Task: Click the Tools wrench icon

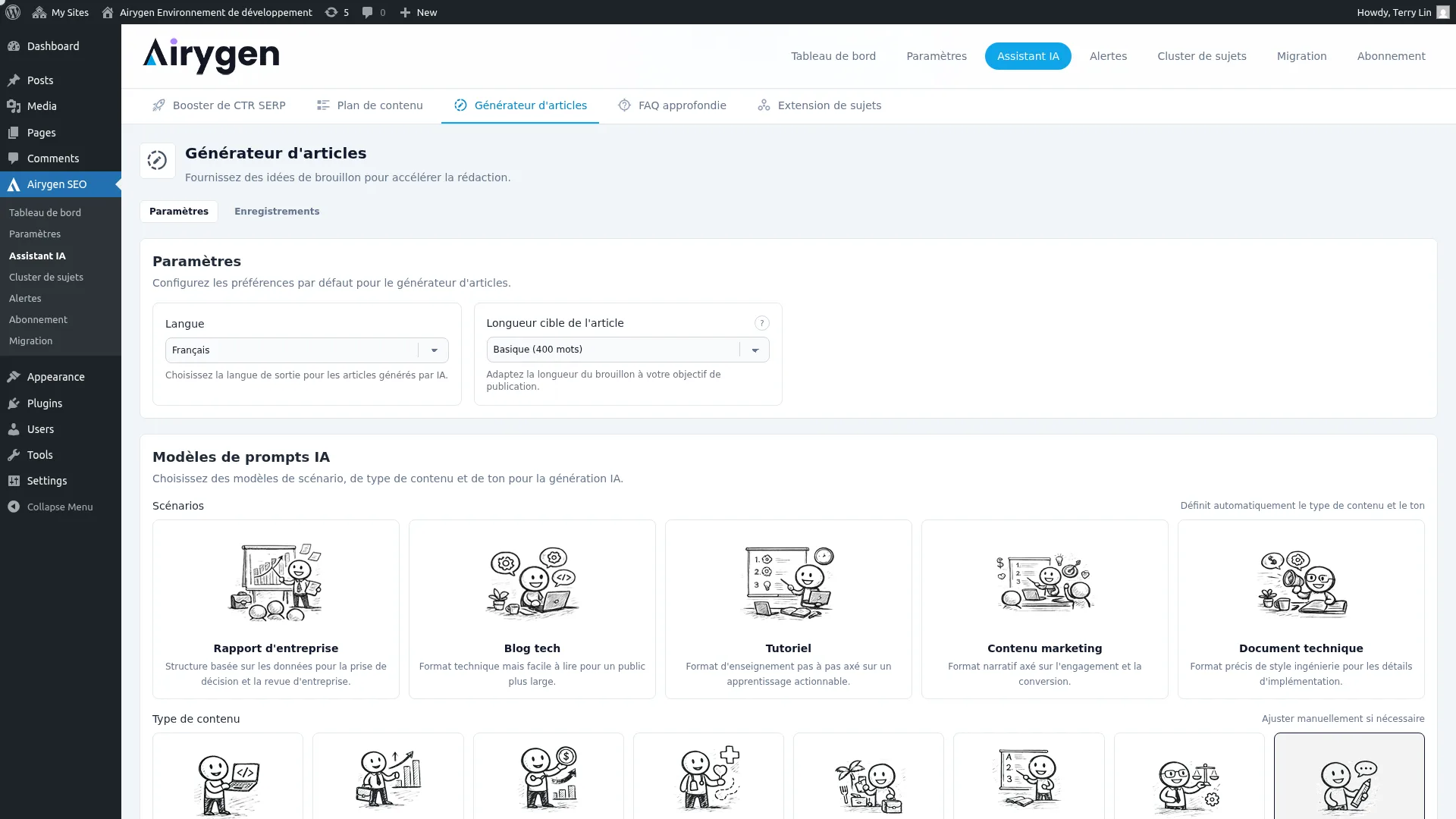Action: click(x=14, y=455)
